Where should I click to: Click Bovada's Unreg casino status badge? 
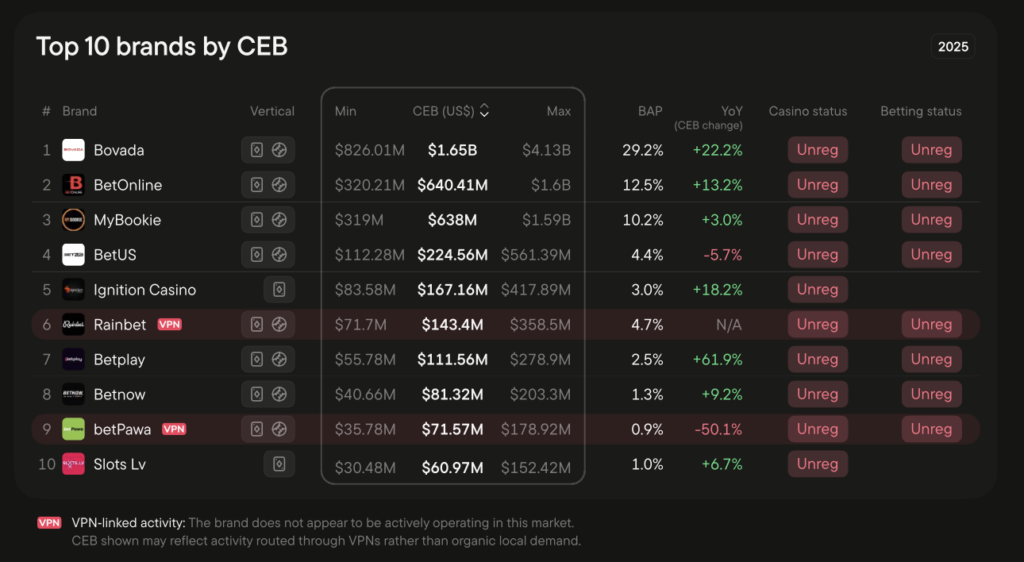(x=817, y=150)
